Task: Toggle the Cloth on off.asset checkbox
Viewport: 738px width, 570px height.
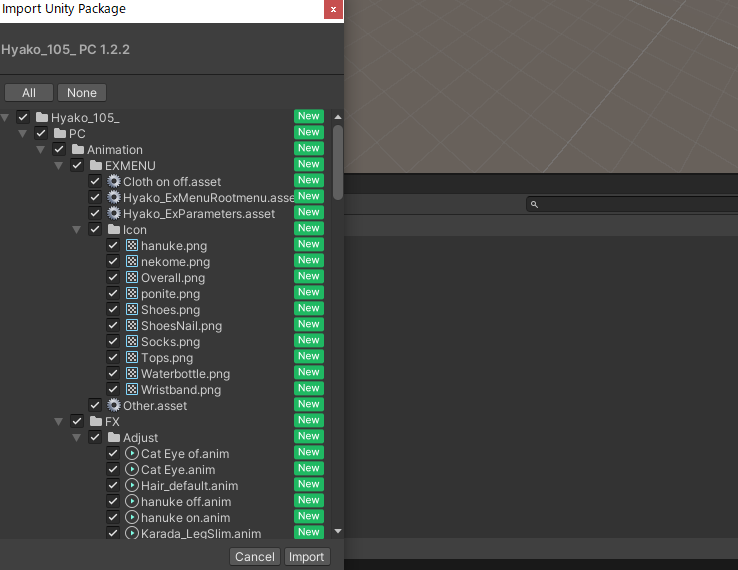Action: [95, 181]
